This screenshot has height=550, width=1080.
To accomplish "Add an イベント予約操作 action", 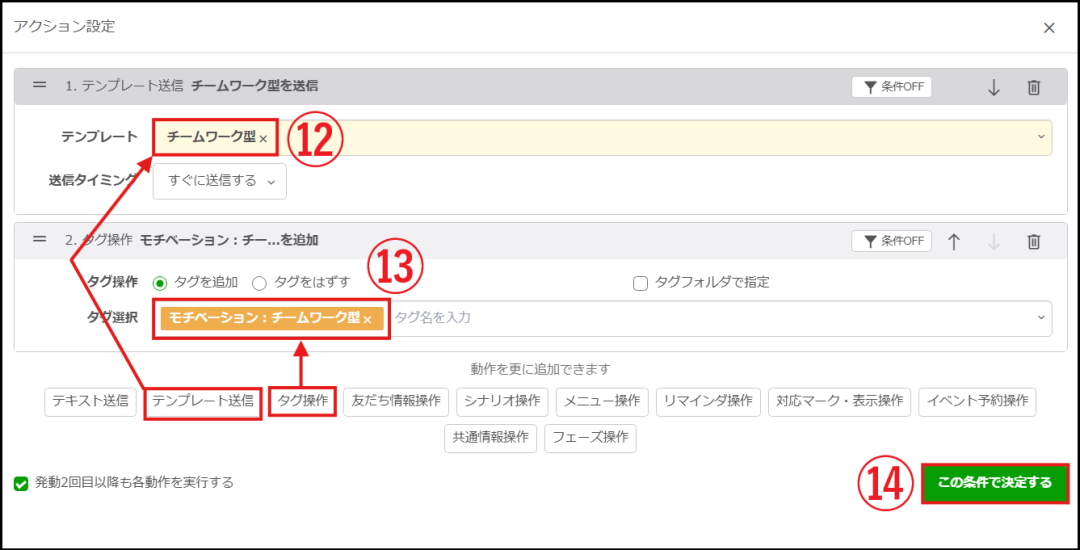I will coord(977,401).
